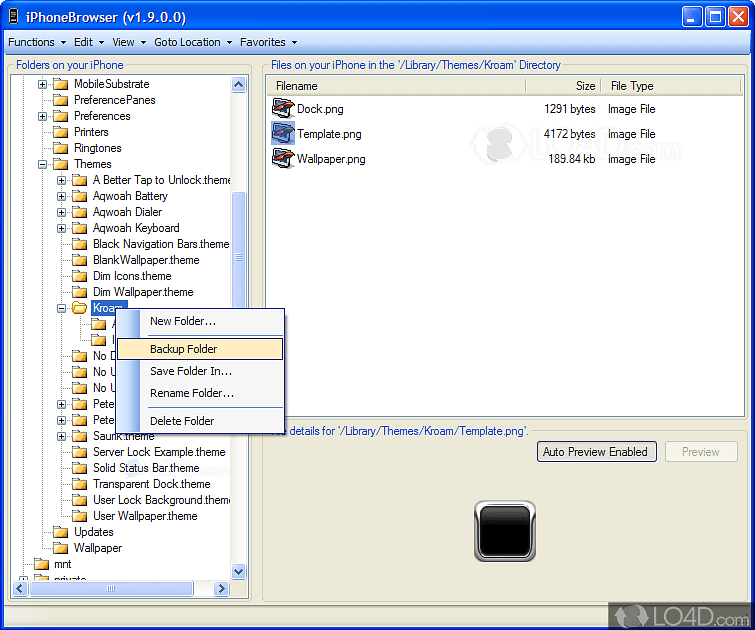Expand the MobileSubstrate folder node
The width and height of the screenshot is (755, 630).
[x=42, y=84]
